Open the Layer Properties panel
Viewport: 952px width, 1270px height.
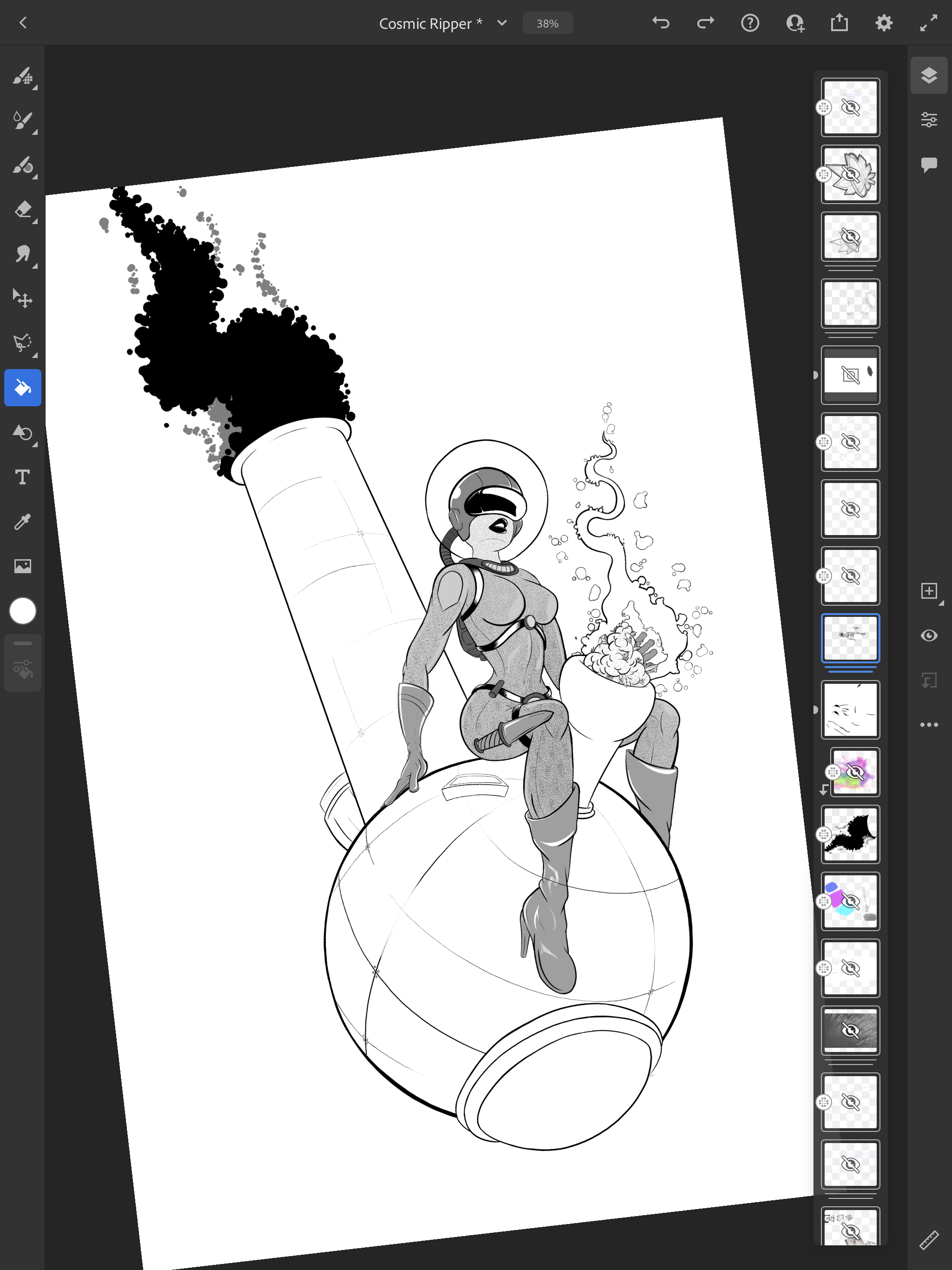928,120
